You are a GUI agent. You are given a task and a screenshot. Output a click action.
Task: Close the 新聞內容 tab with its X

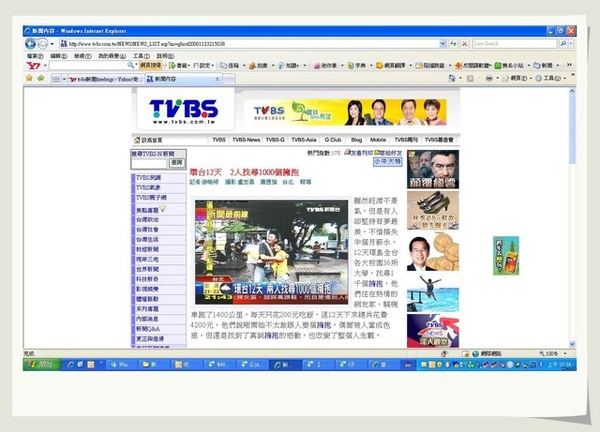[x=217, y=79]
